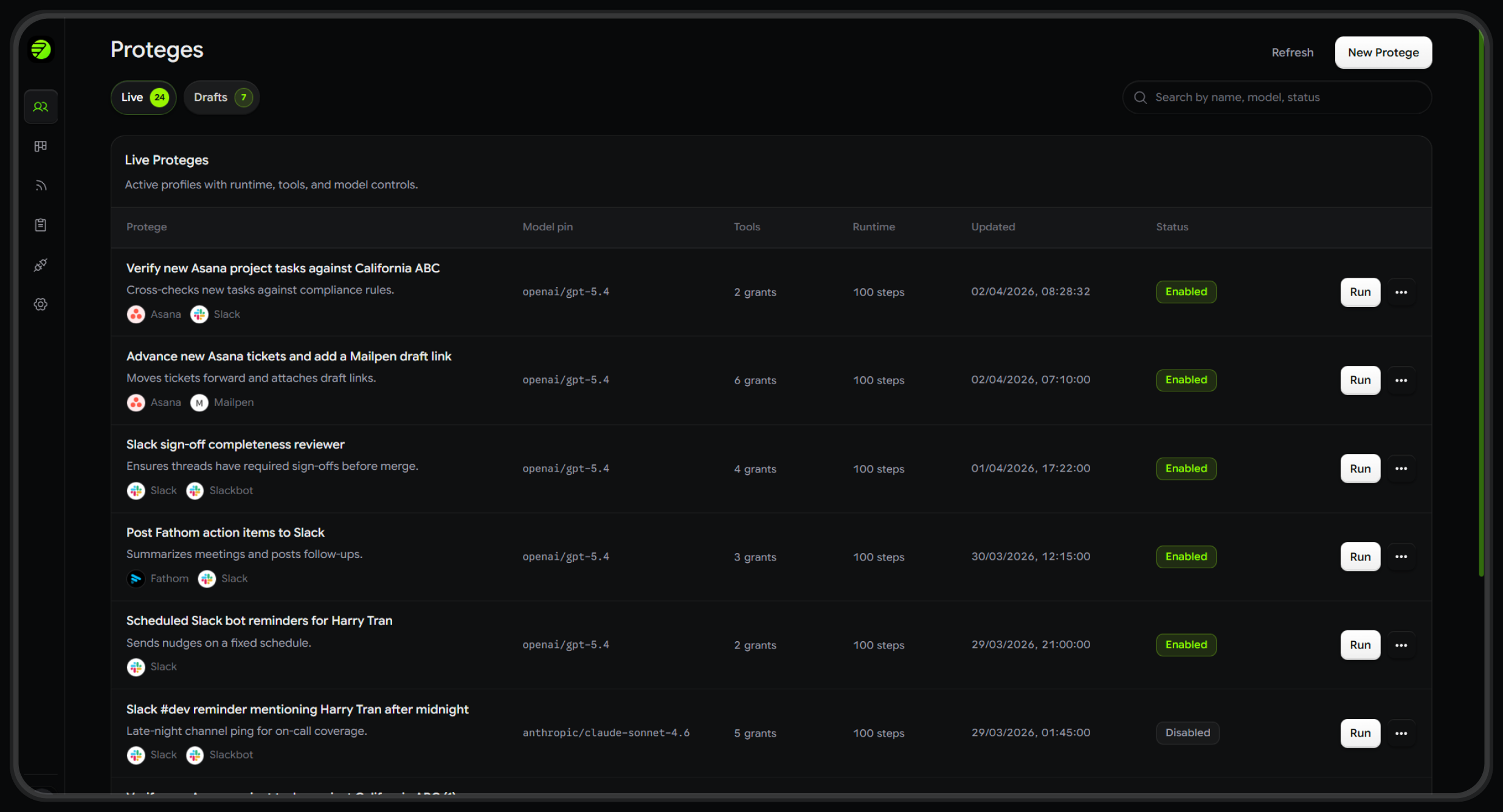Open 'Scheduled Slack bot reminders for Harry Tran'
Image resolution: width=1503 pixels, height=812 pixels.
click(259, 621)
